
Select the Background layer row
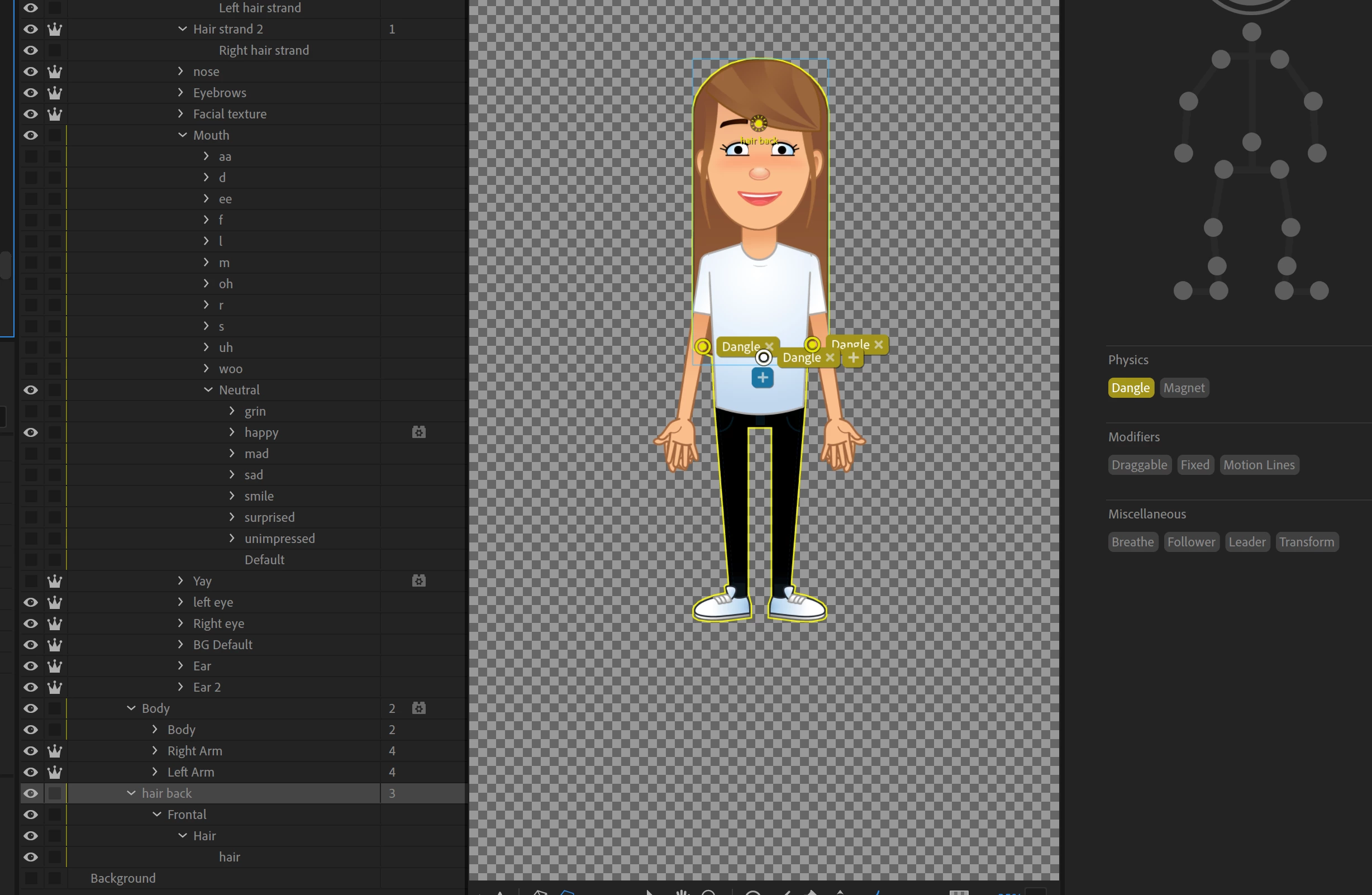[x=123, y=878]
